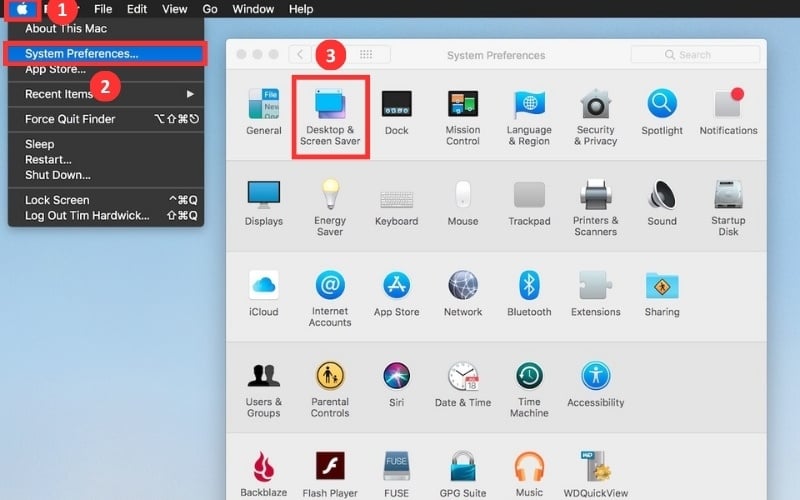
Task: Click the Show All grid button
Action: pyautogui.click(x=366, y=55)
